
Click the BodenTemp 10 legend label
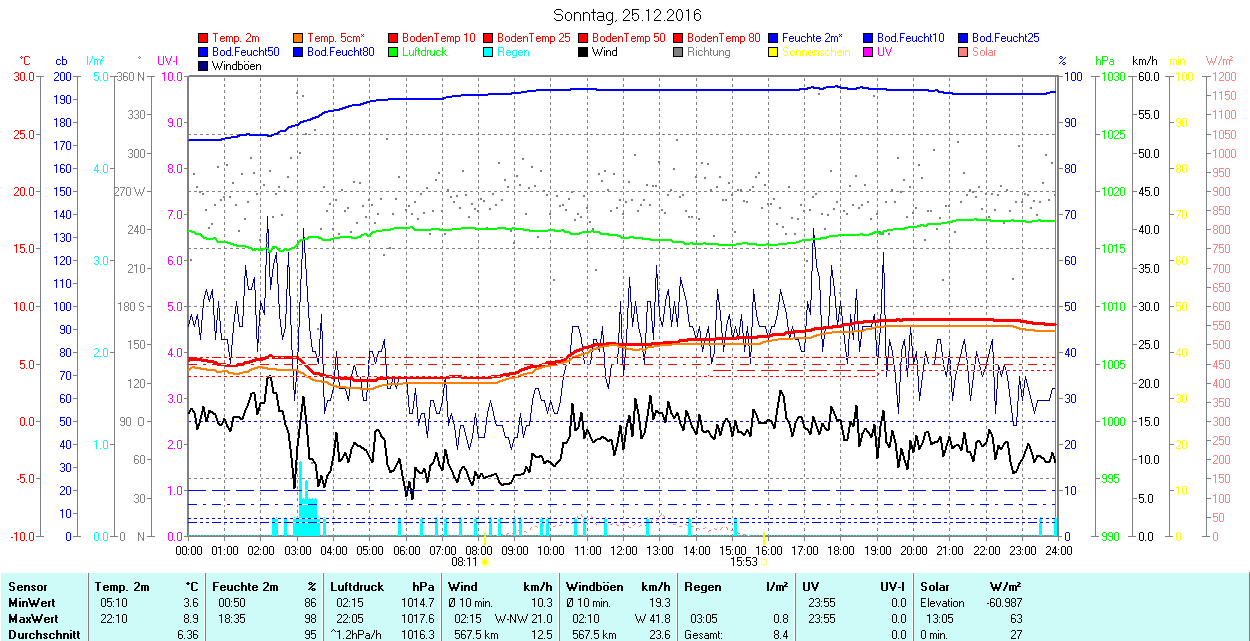click(438, 38)
